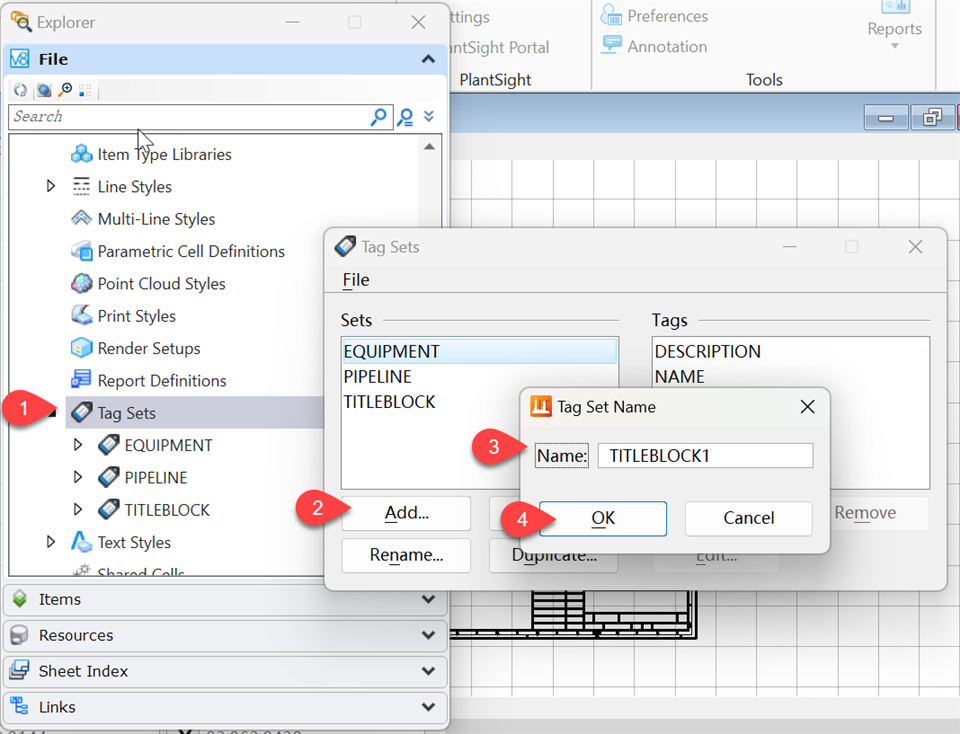
Task: Click the Duplicate... button in Tag Sets
Action: point(554,555)
